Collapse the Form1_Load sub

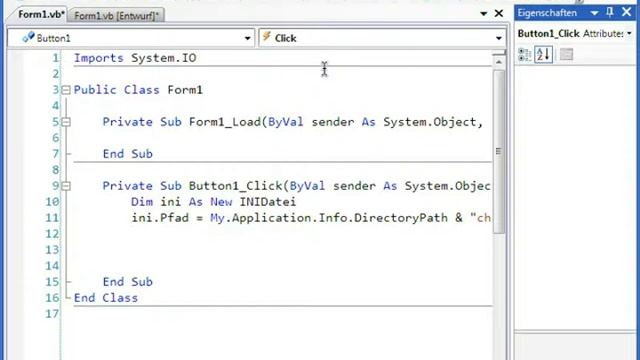(x=66, y=122)
